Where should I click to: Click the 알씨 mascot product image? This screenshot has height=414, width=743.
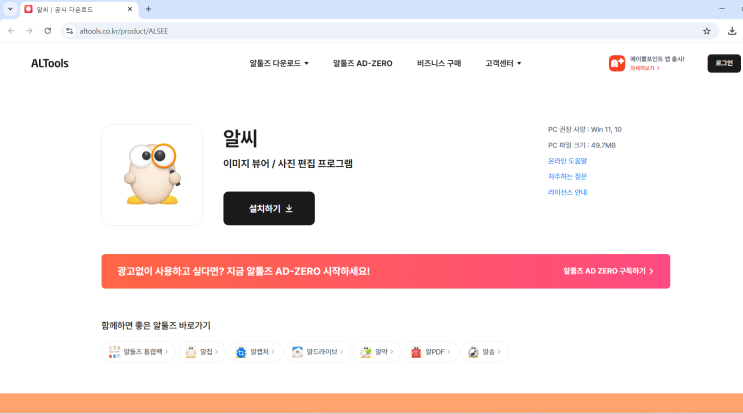152,175
